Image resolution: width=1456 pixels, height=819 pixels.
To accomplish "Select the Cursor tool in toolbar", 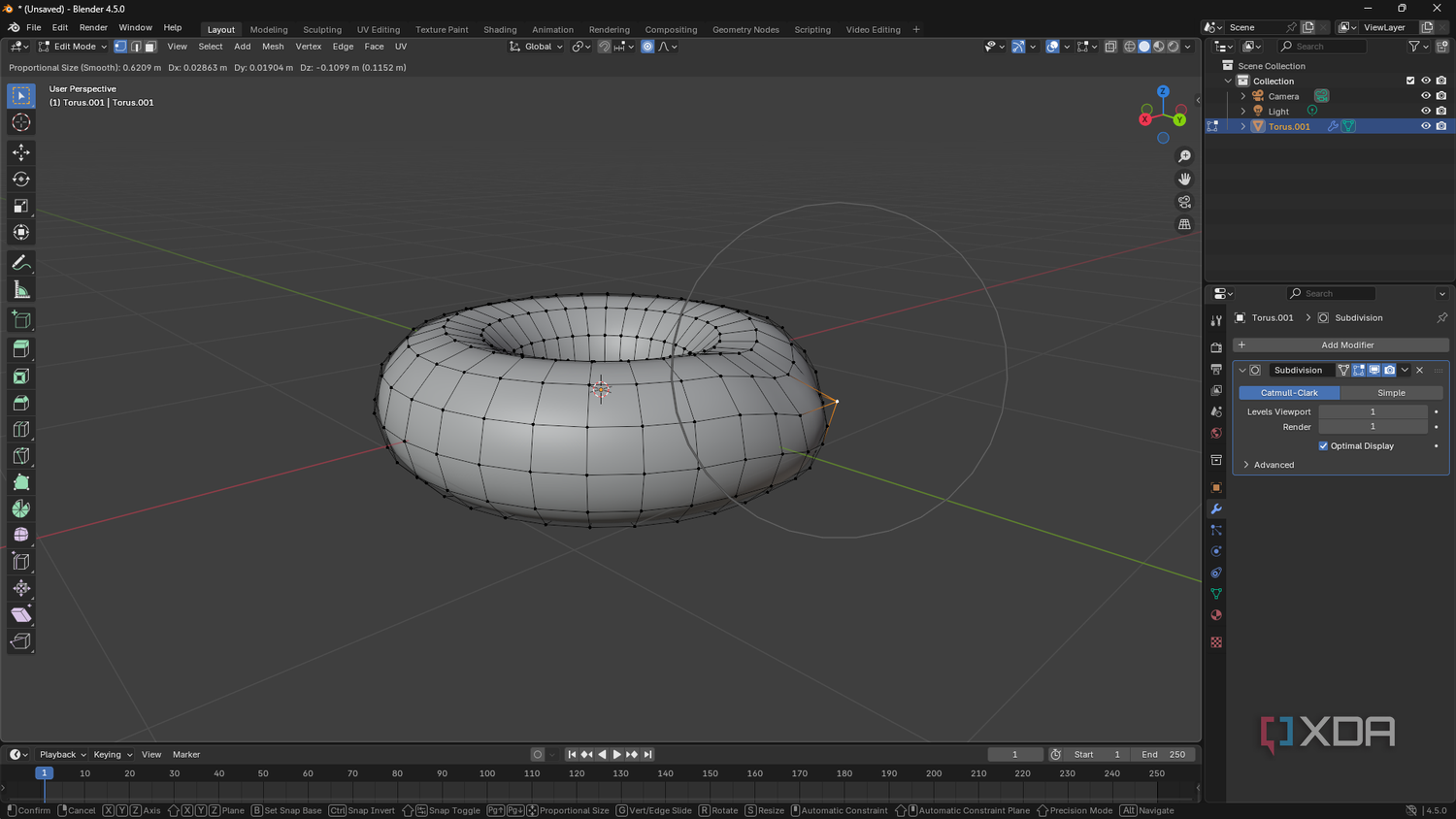I will click(21, 122).
